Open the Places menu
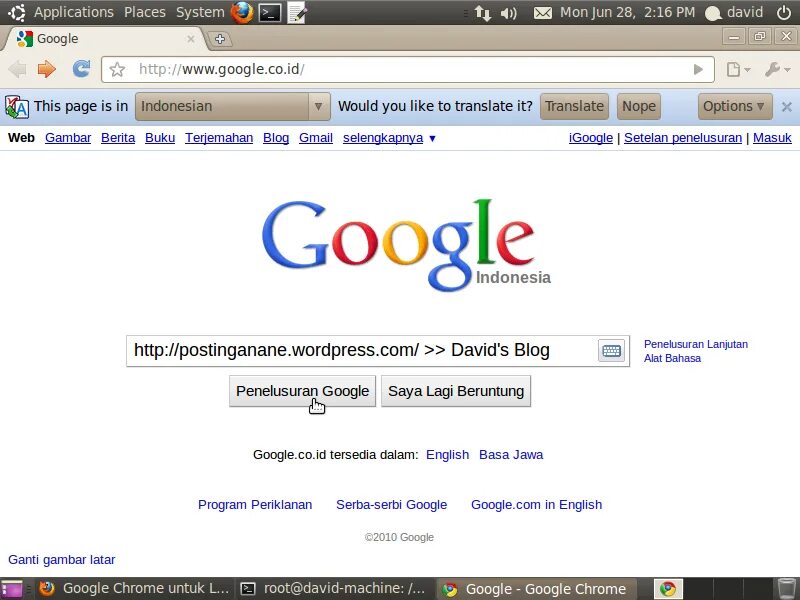 [x=145, y=12]
